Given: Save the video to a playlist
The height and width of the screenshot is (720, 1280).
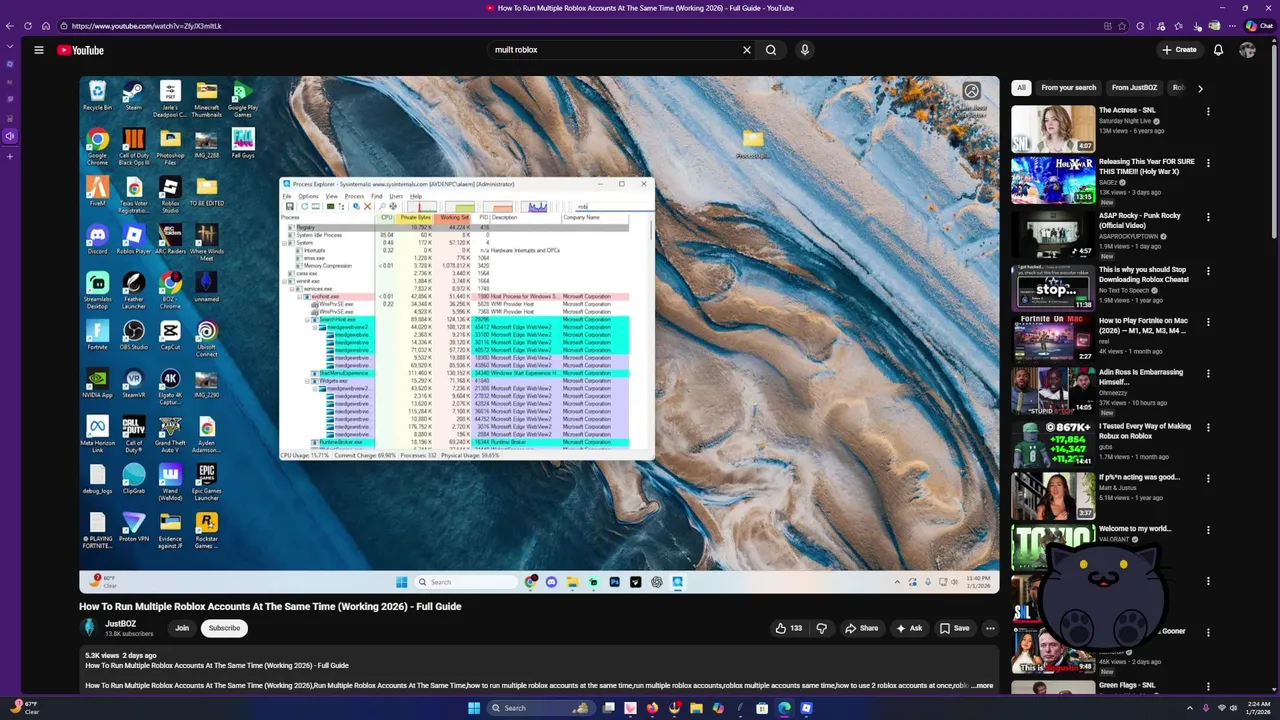Looking at the screenshot, I should click(954, 628).
